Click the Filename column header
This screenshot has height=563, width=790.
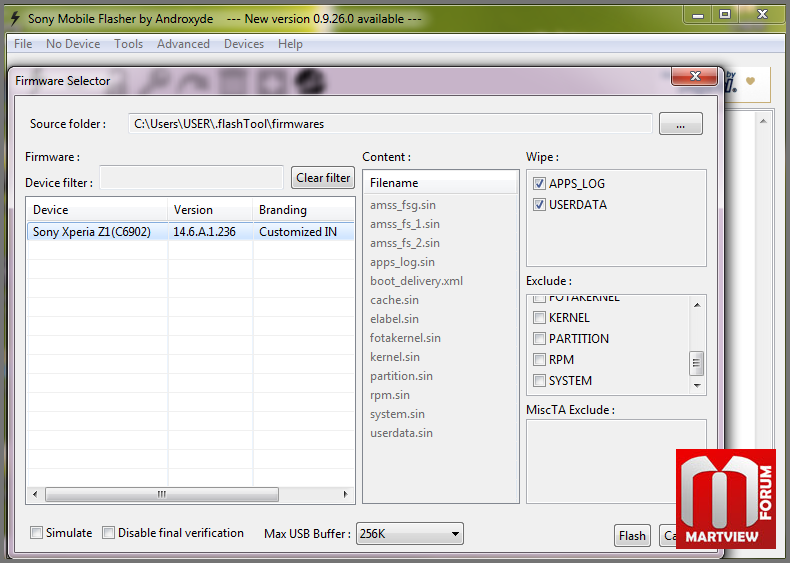(x=441, y=182)
